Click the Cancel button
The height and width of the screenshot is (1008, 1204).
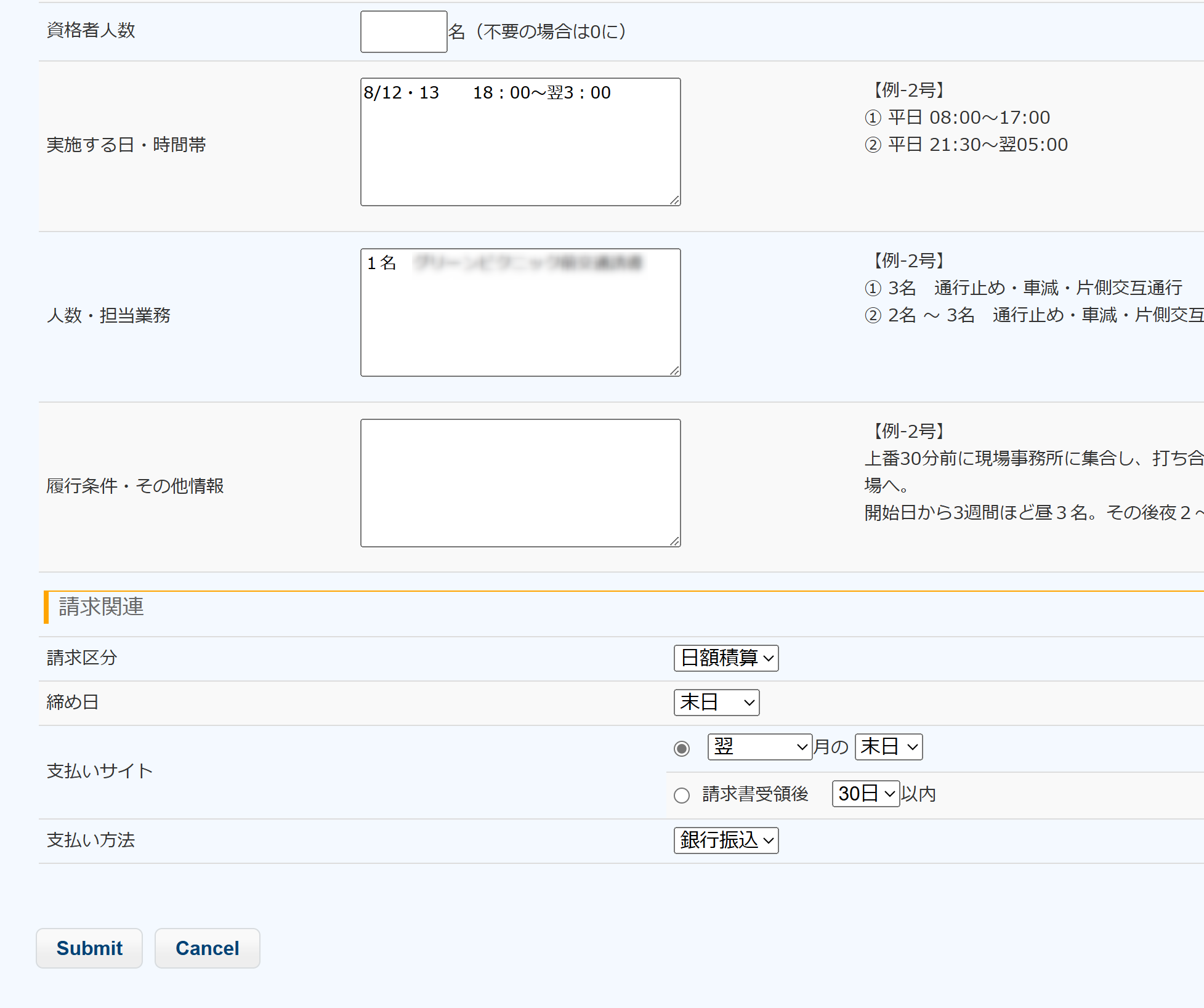tap(207, 948)
